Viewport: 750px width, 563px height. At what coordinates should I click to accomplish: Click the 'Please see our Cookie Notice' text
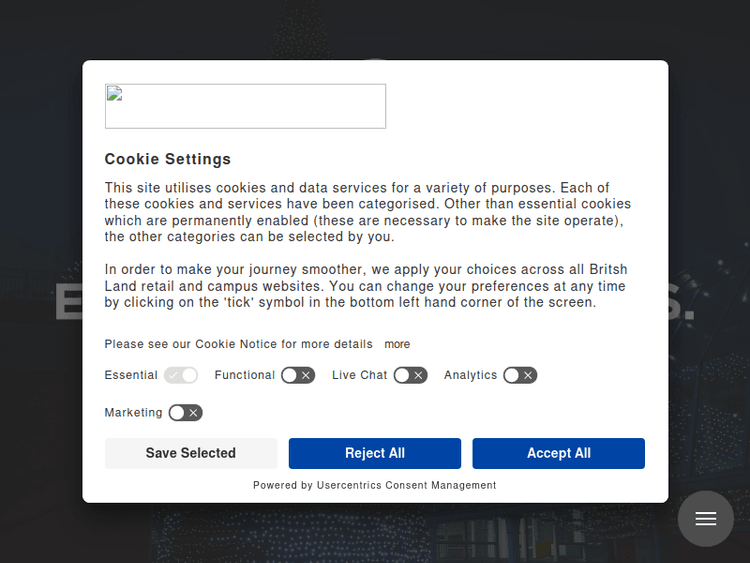click(238, 344)
